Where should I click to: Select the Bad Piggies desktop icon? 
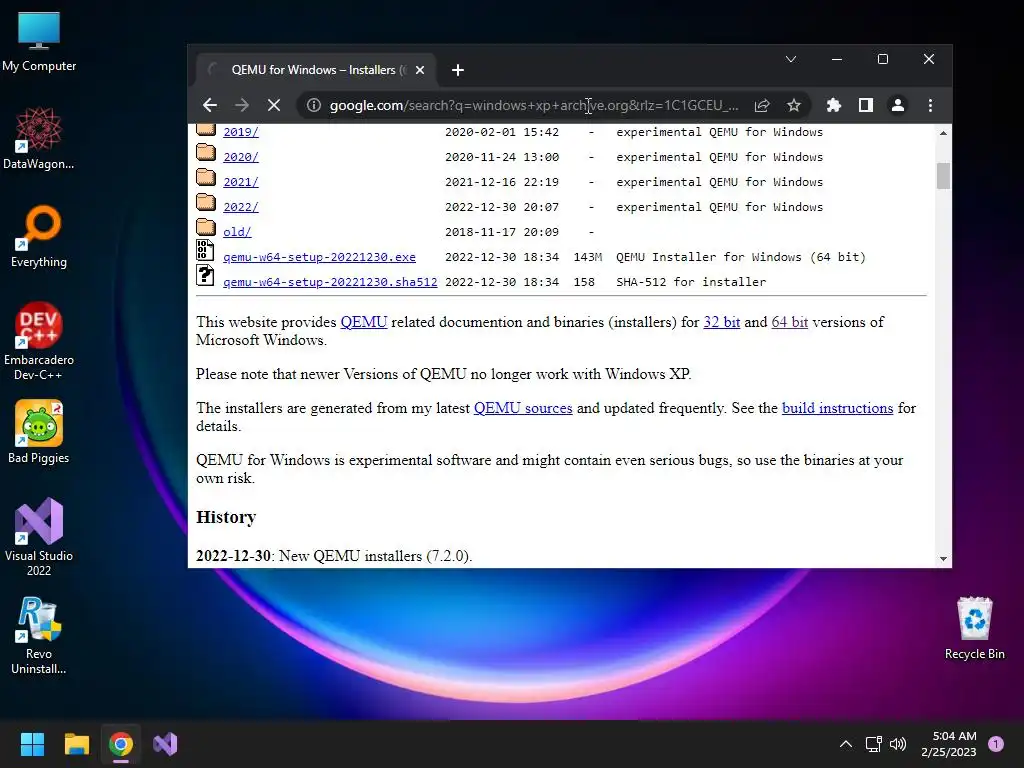click(39, 432)
